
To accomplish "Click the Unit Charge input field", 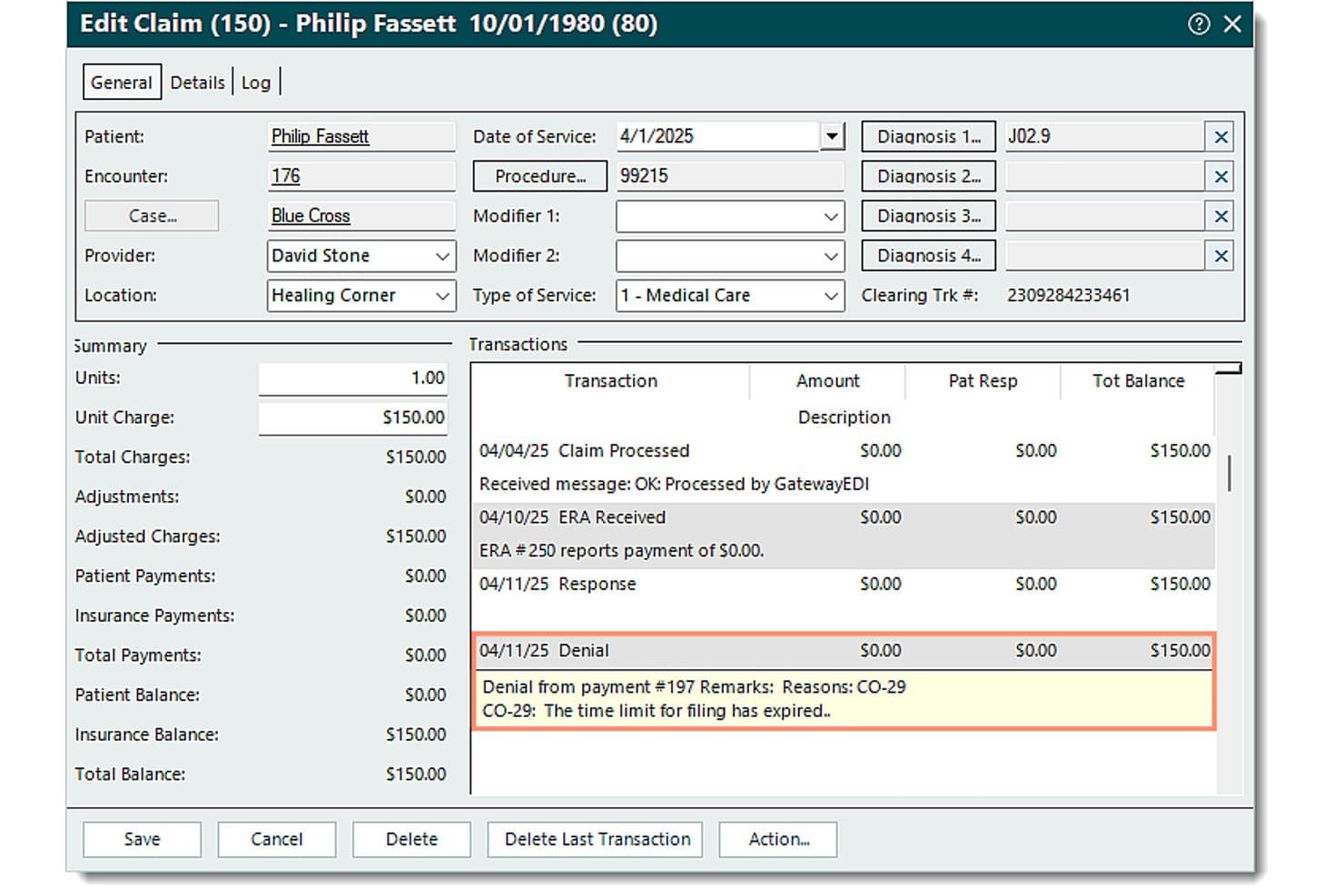I will tap(352, 418).
